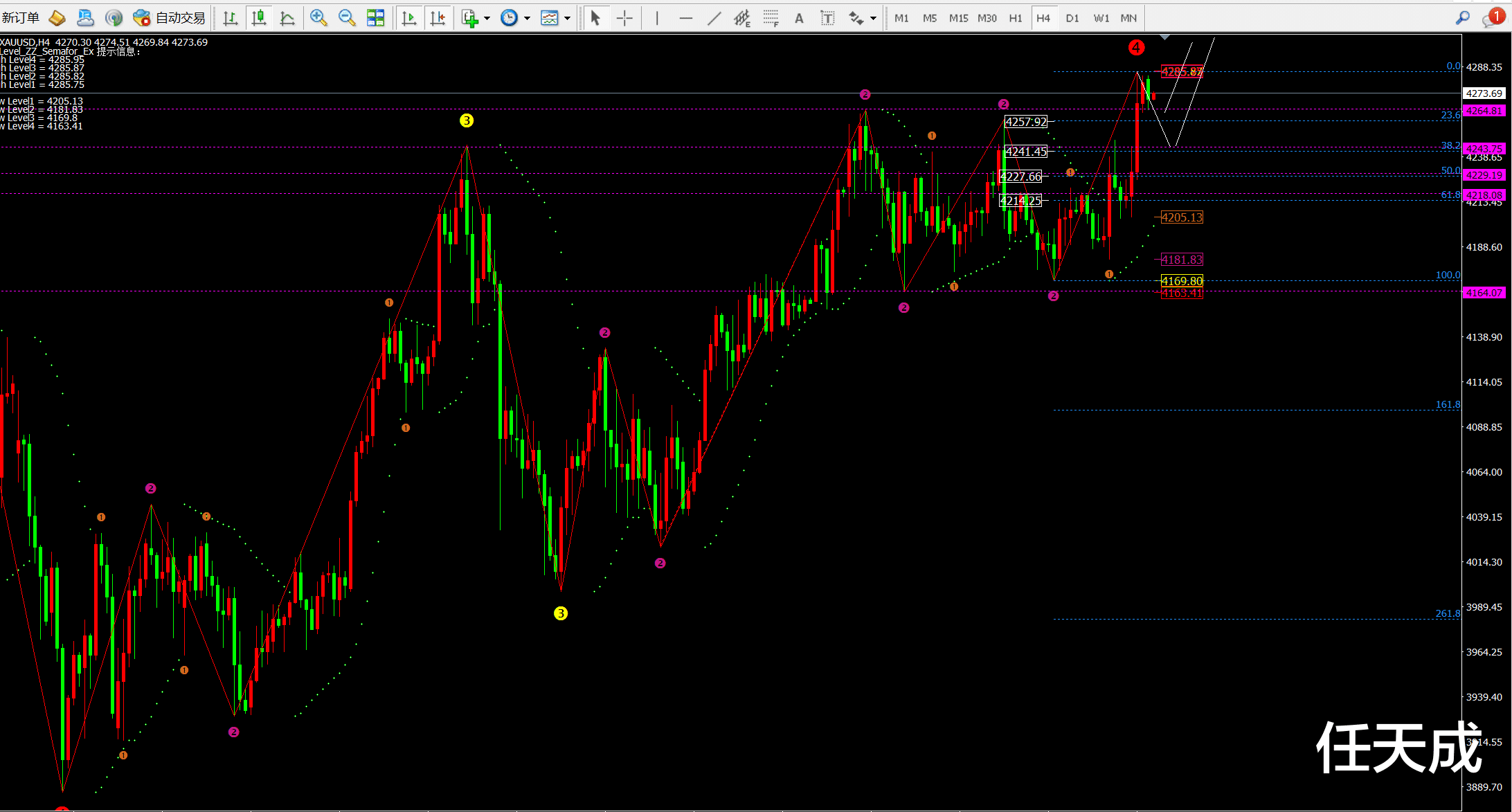Toggle 自动交易 auto trading button

click(170, 18)
